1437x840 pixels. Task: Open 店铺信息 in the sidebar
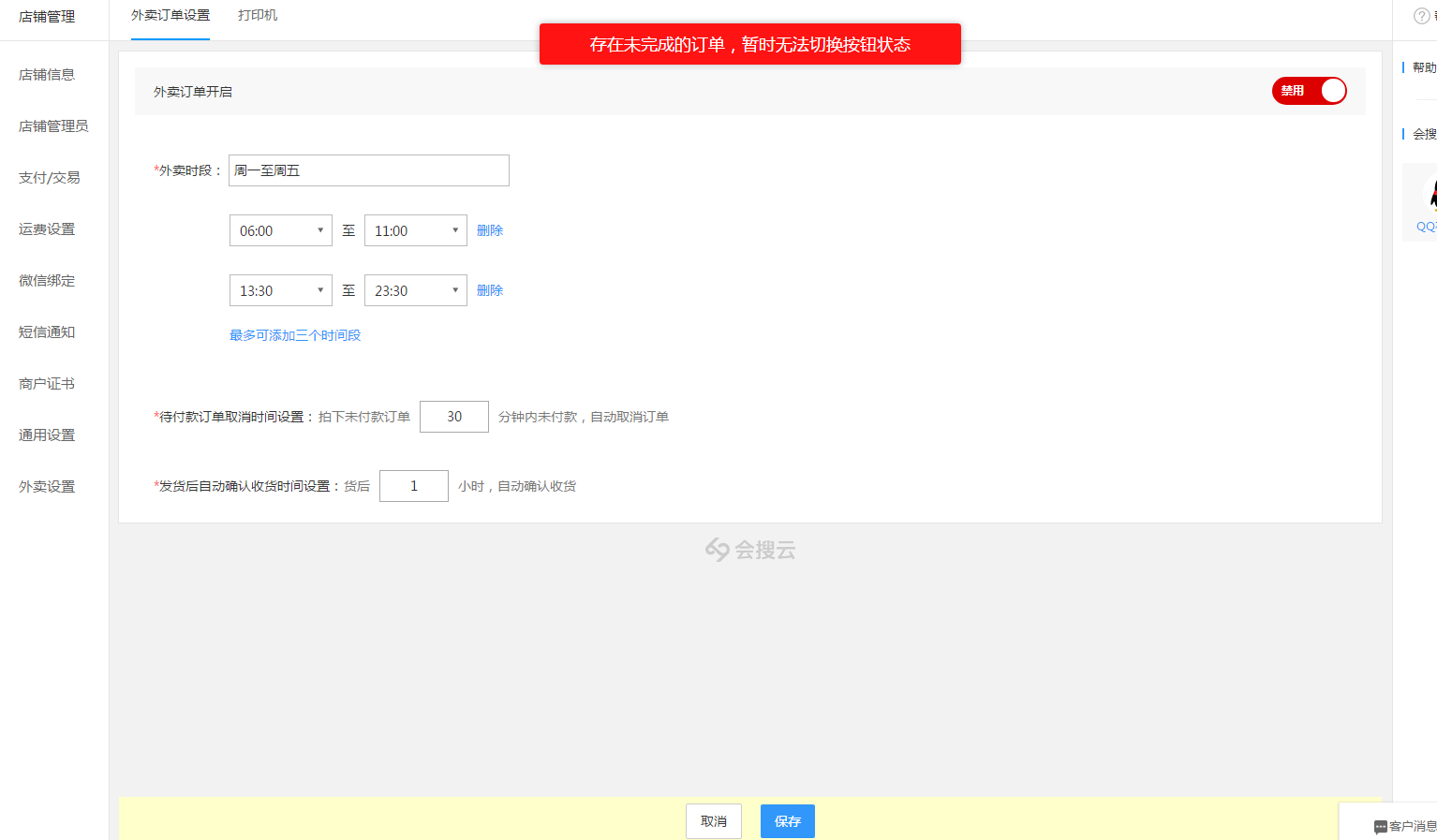tap(47, 75)
